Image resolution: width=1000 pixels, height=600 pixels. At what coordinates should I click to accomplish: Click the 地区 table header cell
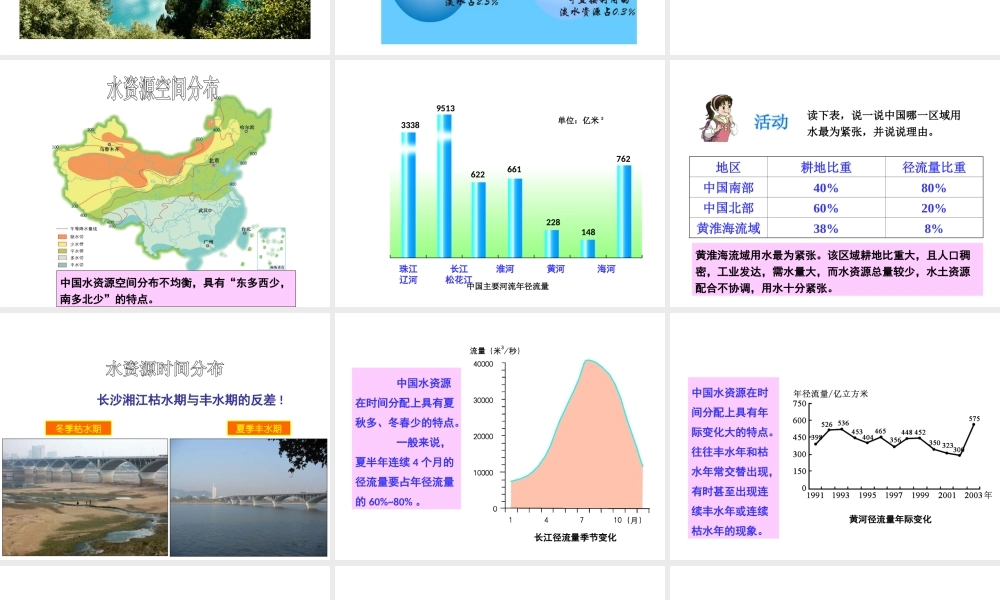point(728,167)
